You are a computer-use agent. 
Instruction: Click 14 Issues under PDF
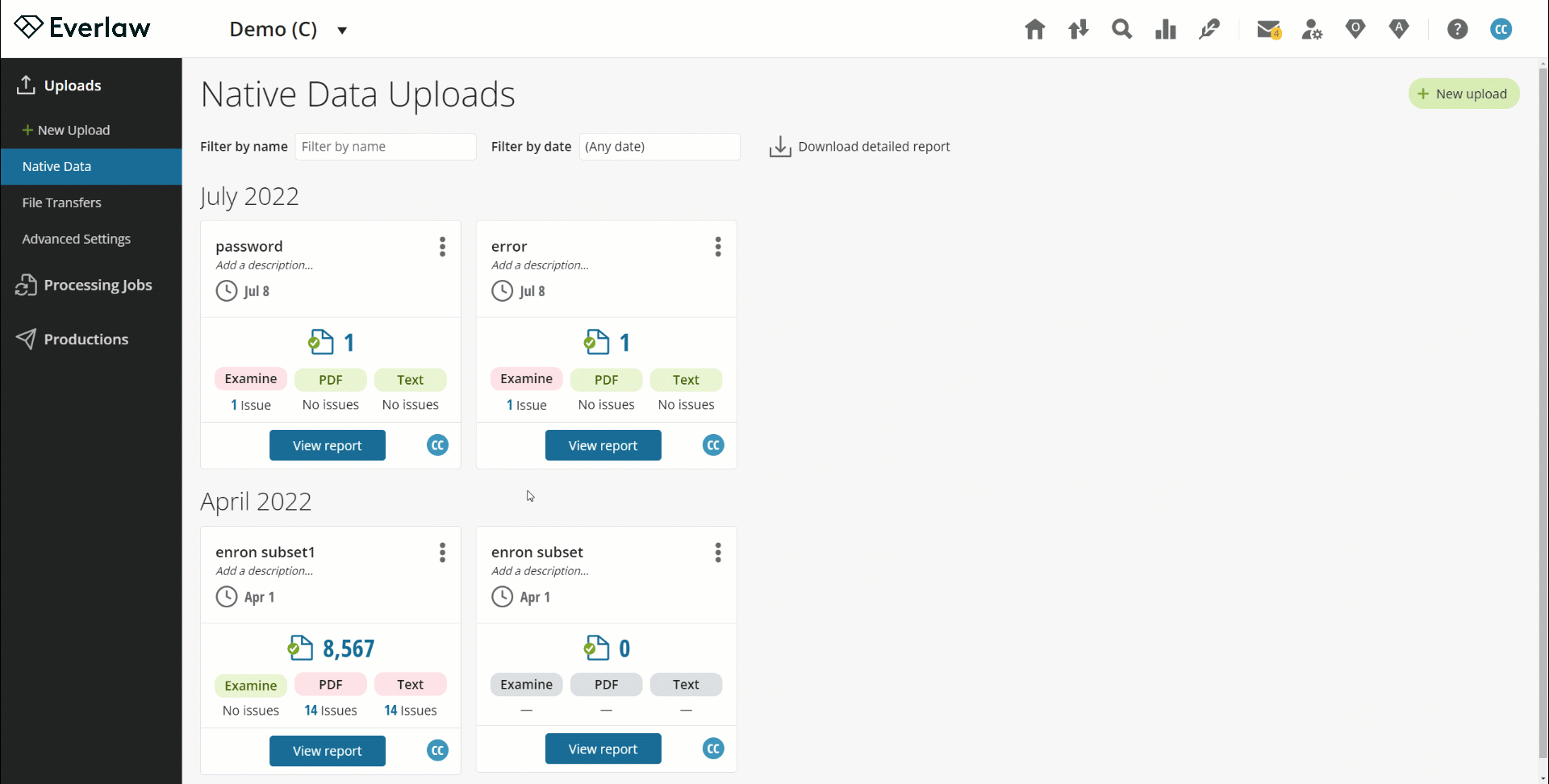[331, 711]
